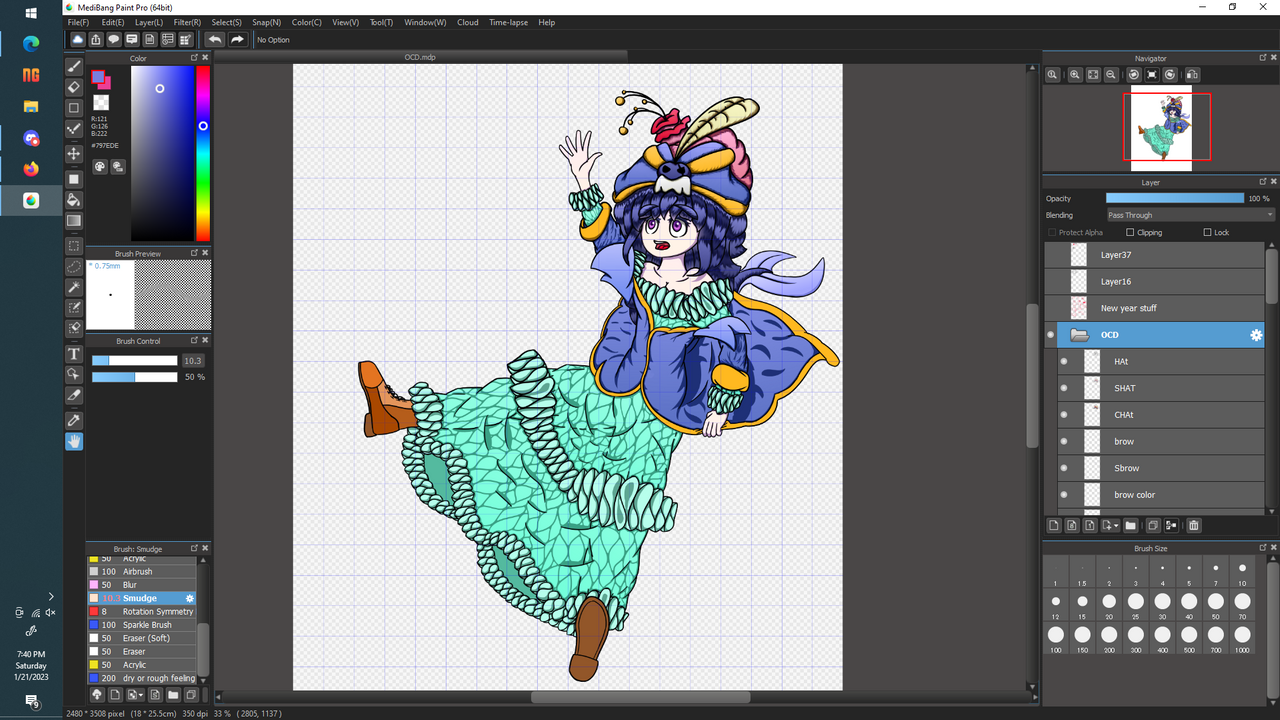1280x720 pixels.
Task: Click the Undo arrow in the toolbar
Action: (215, 40)
